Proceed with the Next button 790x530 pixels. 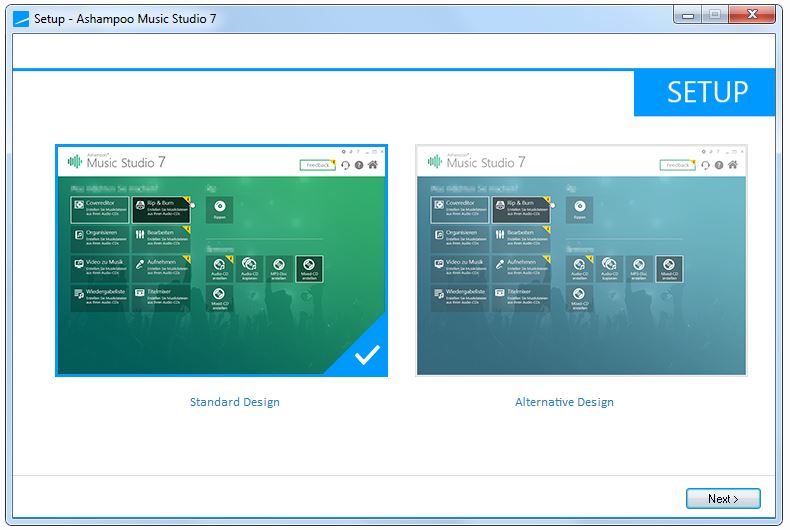click(723, 499)
